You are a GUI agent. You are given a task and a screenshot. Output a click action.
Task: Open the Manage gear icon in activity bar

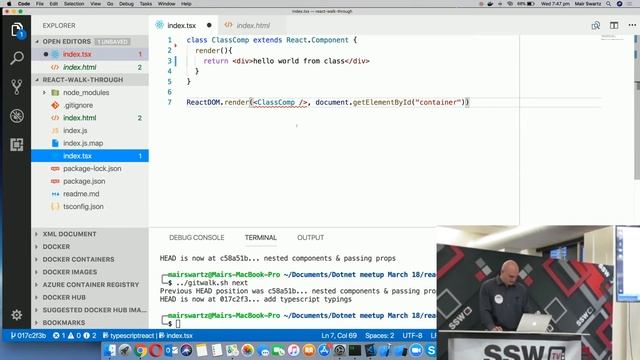tap(17, 315)
